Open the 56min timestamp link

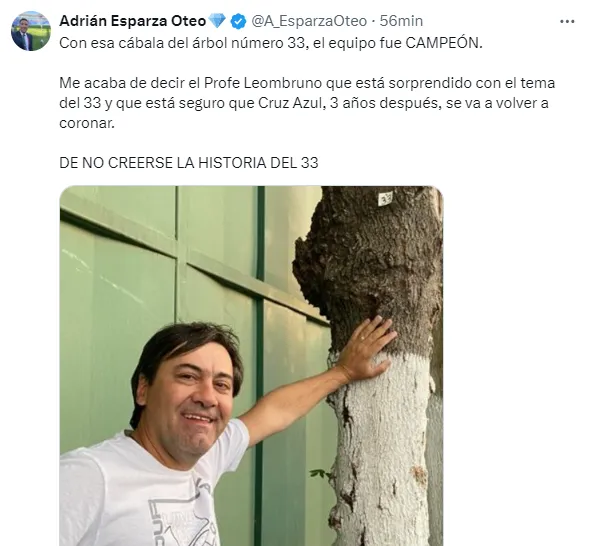401,21
